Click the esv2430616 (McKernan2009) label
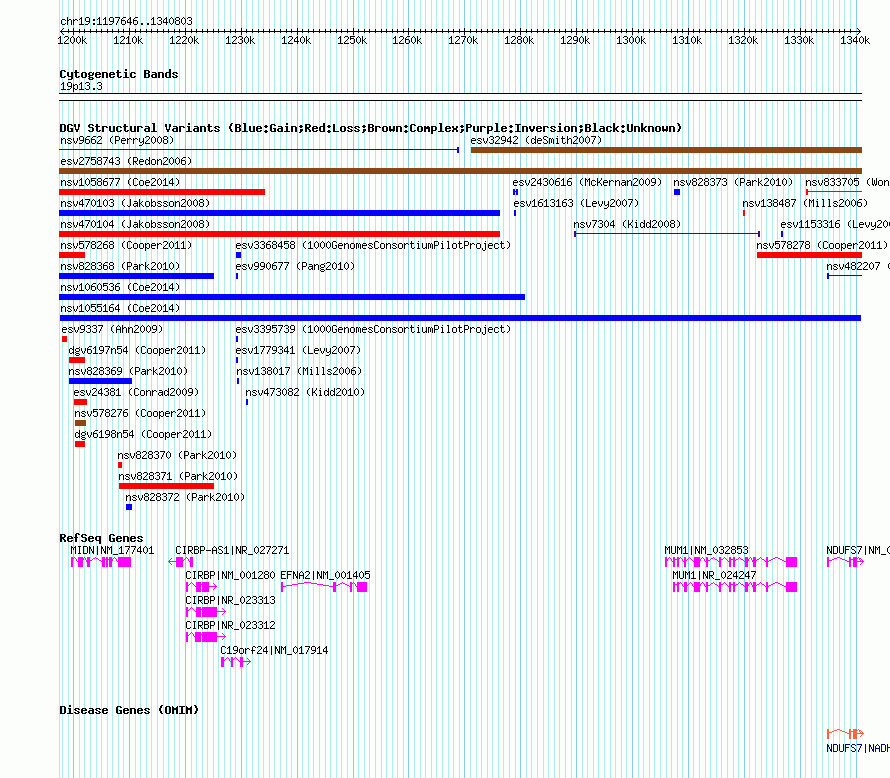Screen dimensions: 890x778 tap(587, 182)
